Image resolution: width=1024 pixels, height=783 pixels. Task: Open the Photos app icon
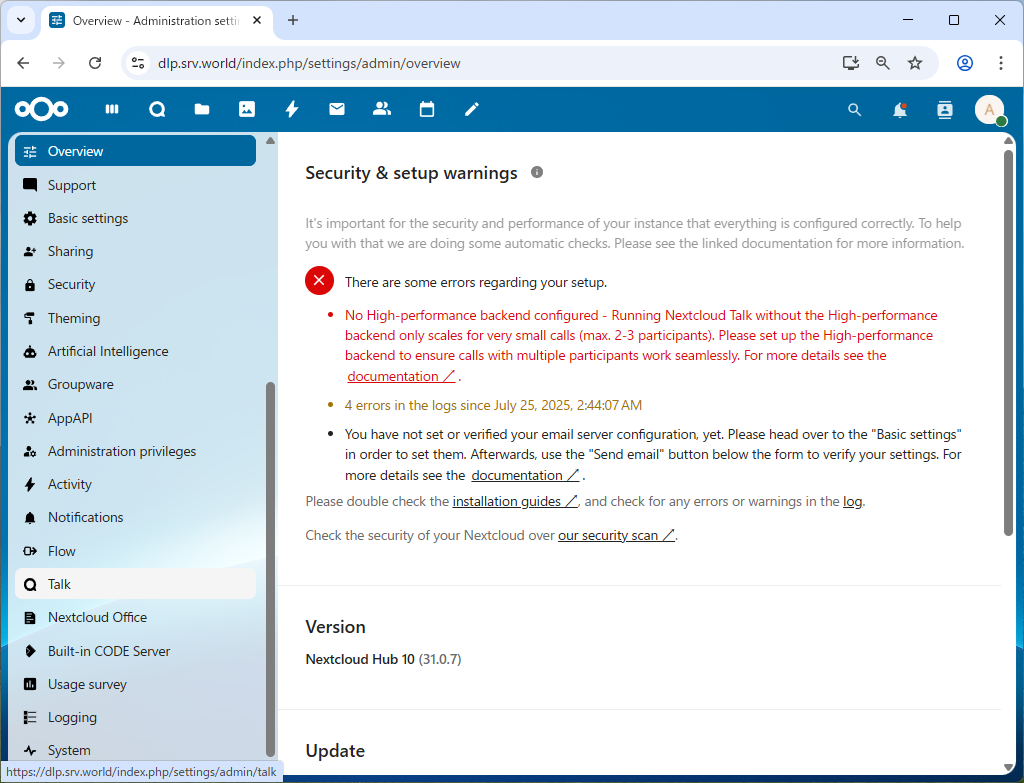click(247, 109)
